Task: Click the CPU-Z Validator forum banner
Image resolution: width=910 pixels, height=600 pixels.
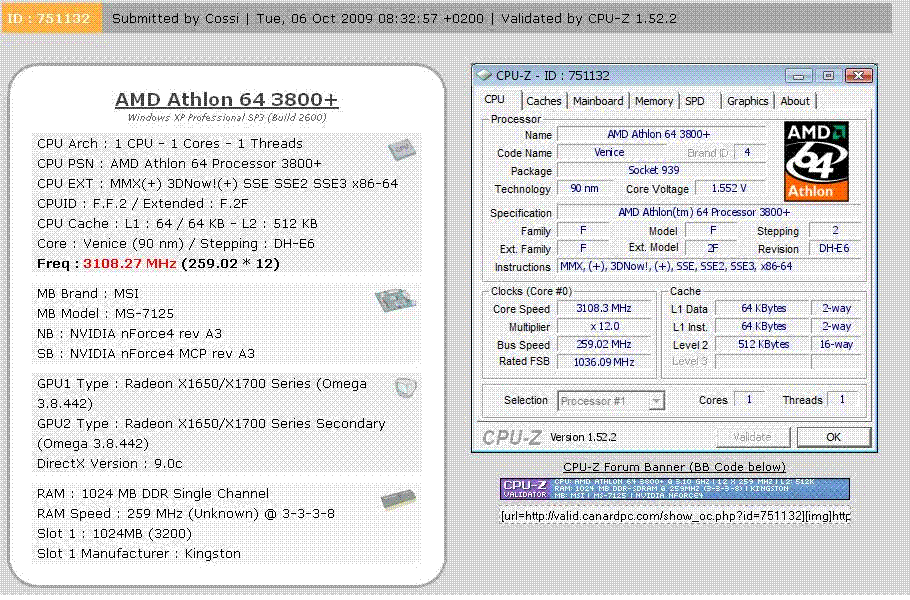Action: (x=674, y=489)
